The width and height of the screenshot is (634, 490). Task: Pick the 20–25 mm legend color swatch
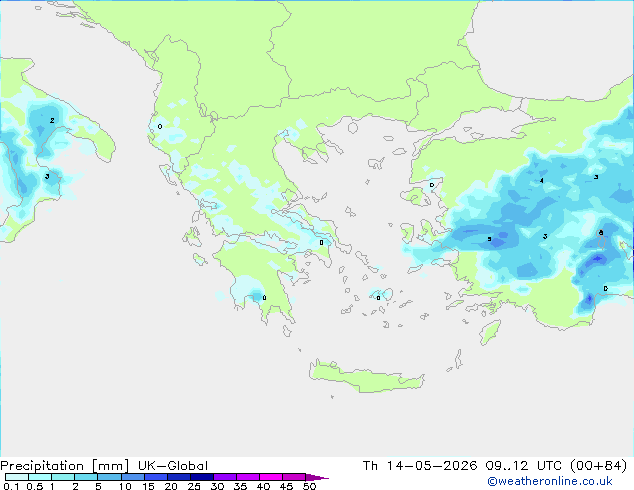click(178, 477)
